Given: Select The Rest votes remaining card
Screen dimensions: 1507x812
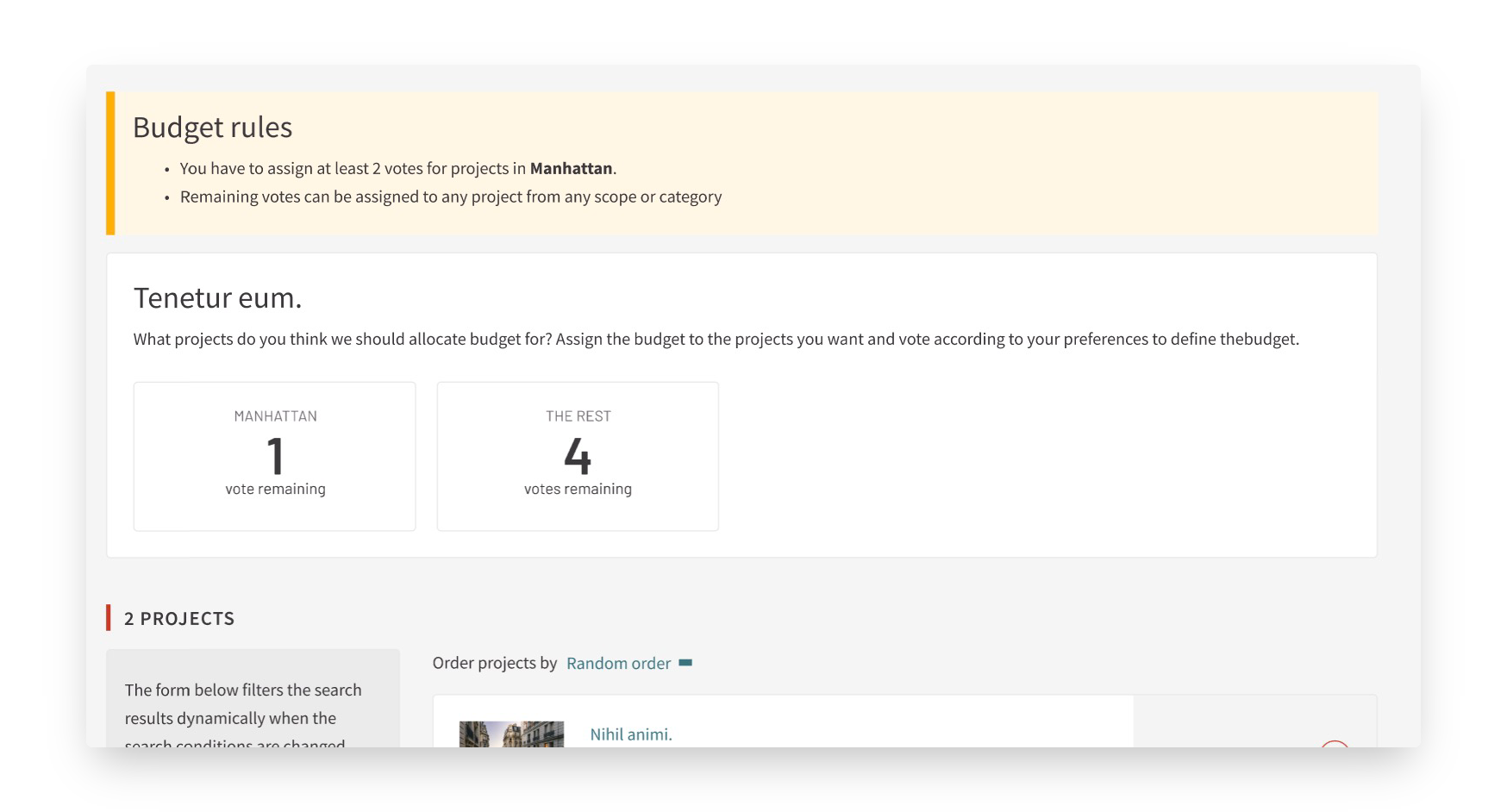Looking at the screenshot, I should point(578,456).
